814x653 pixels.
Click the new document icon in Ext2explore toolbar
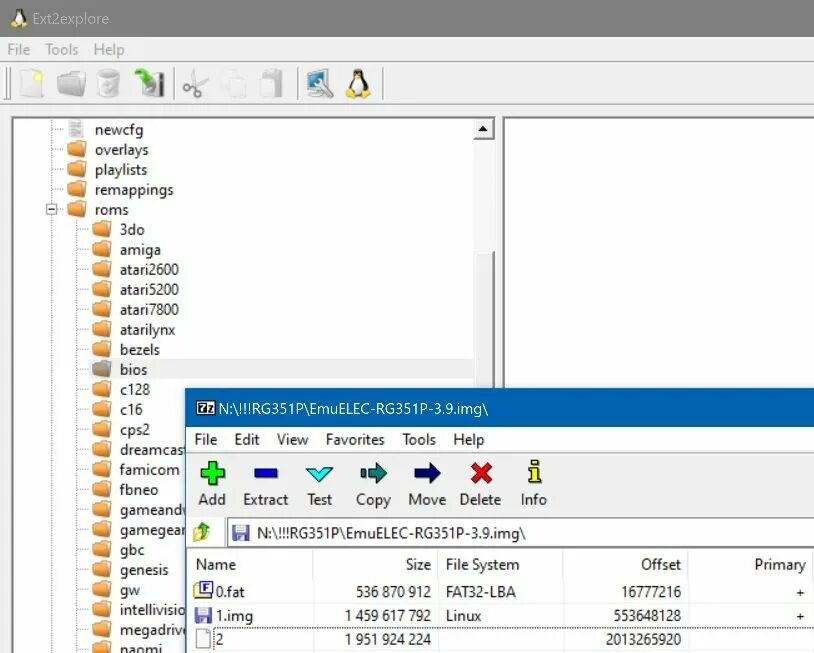tap(32, 84)
